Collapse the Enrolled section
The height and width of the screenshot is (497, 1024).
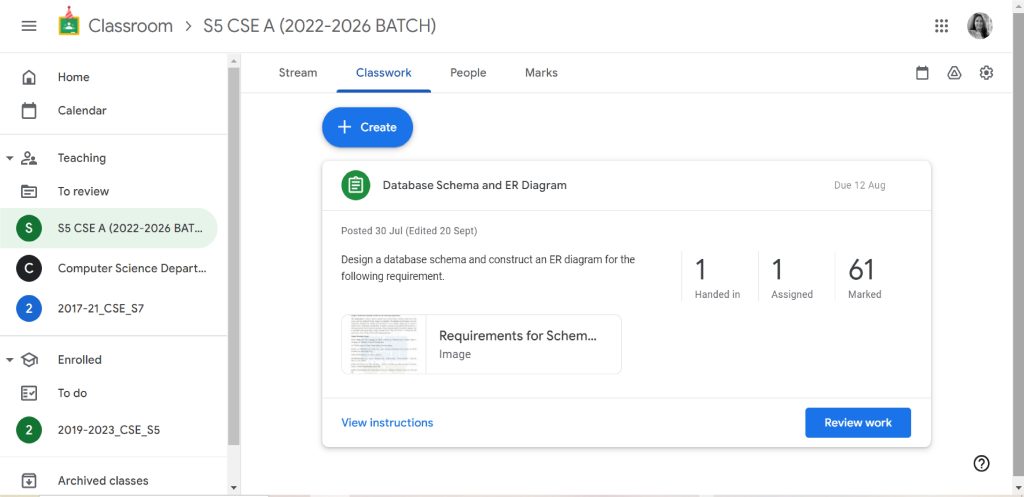pyautogui.click(x=10, y=360)
